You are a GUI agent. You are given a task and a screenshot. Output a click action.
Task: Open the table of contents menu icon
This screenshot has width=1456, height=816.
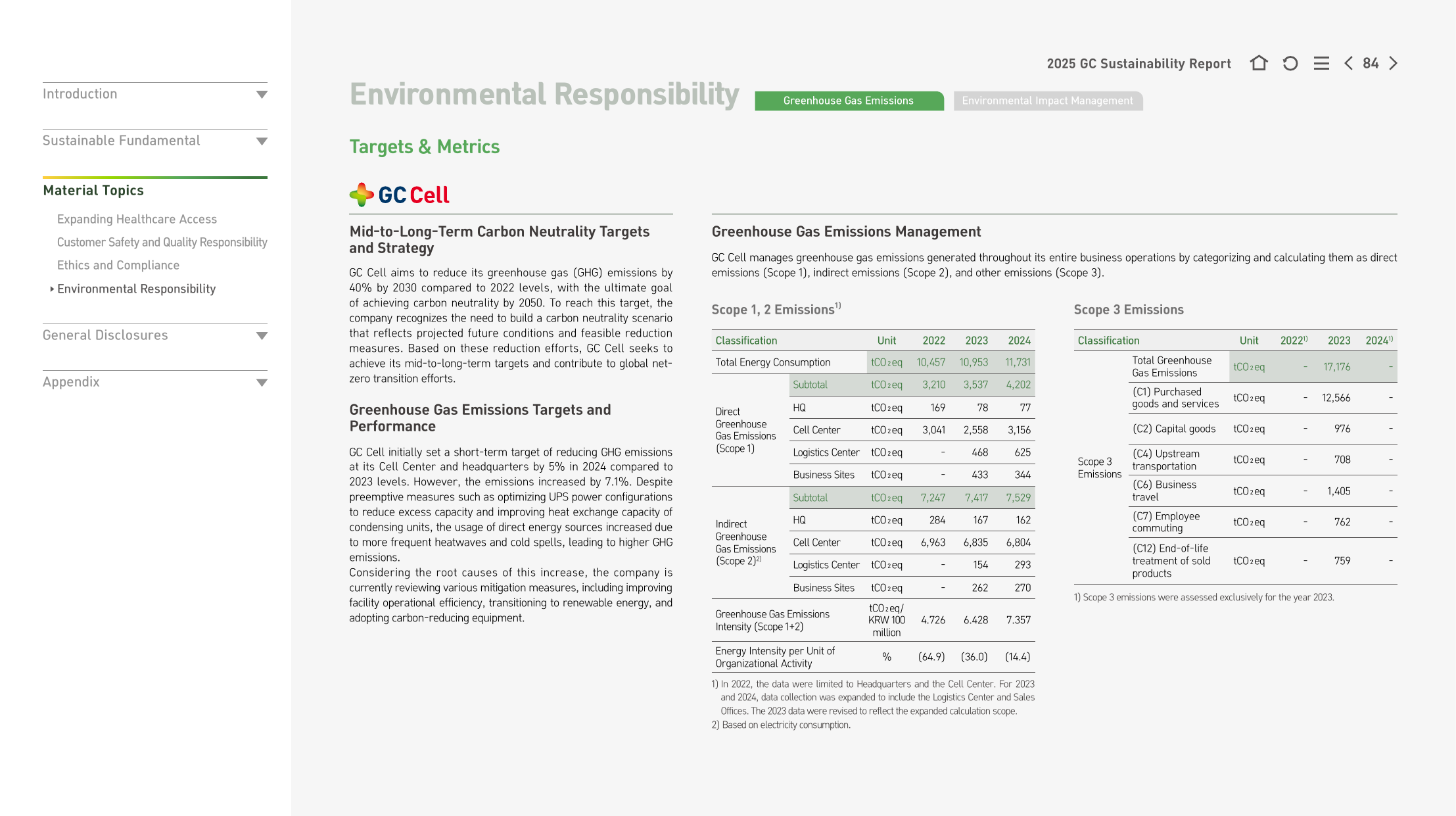tap(1321, 63)
